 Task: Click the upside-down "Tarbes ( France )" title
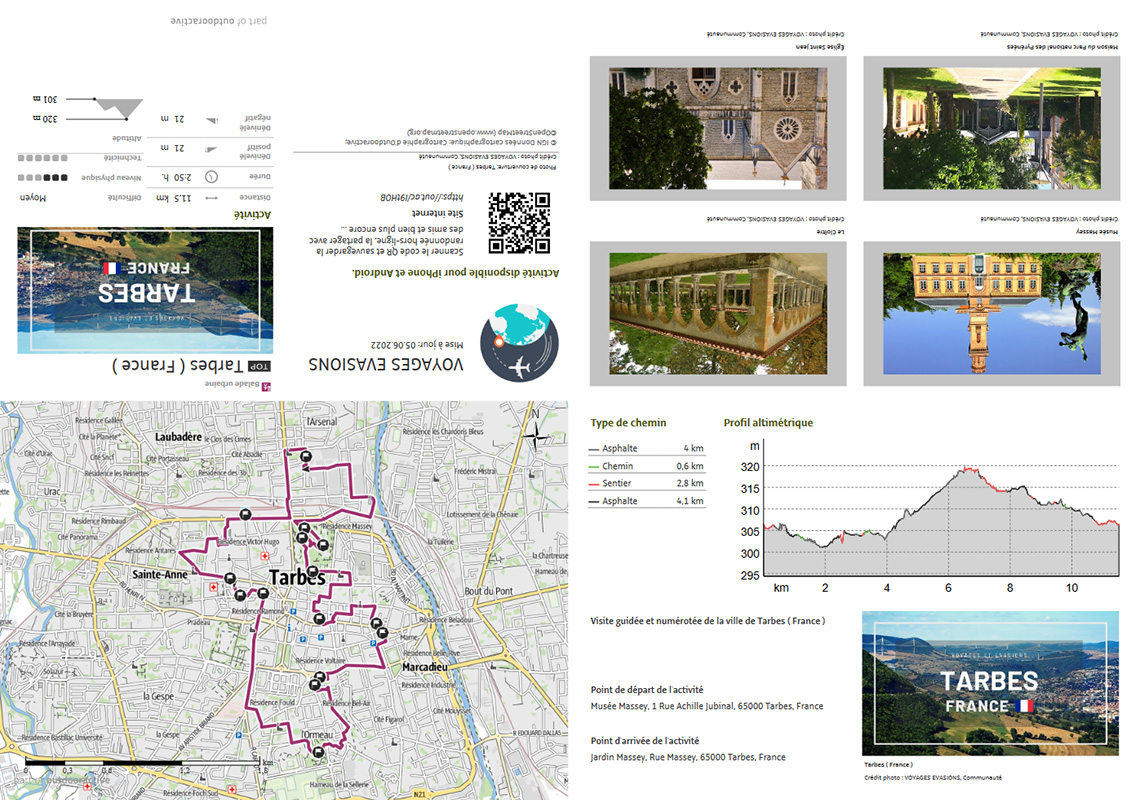pos(177,365)
